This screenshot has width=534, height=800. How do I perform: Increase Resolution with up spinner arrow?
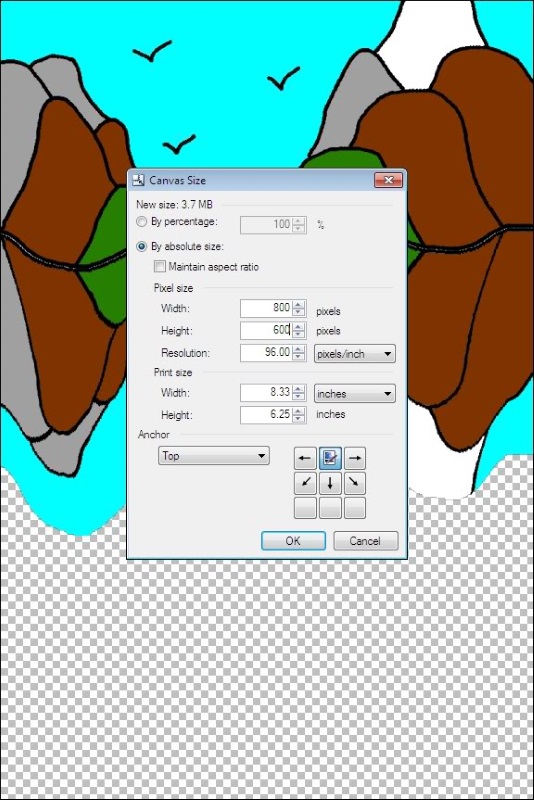[x=299, y=349]
